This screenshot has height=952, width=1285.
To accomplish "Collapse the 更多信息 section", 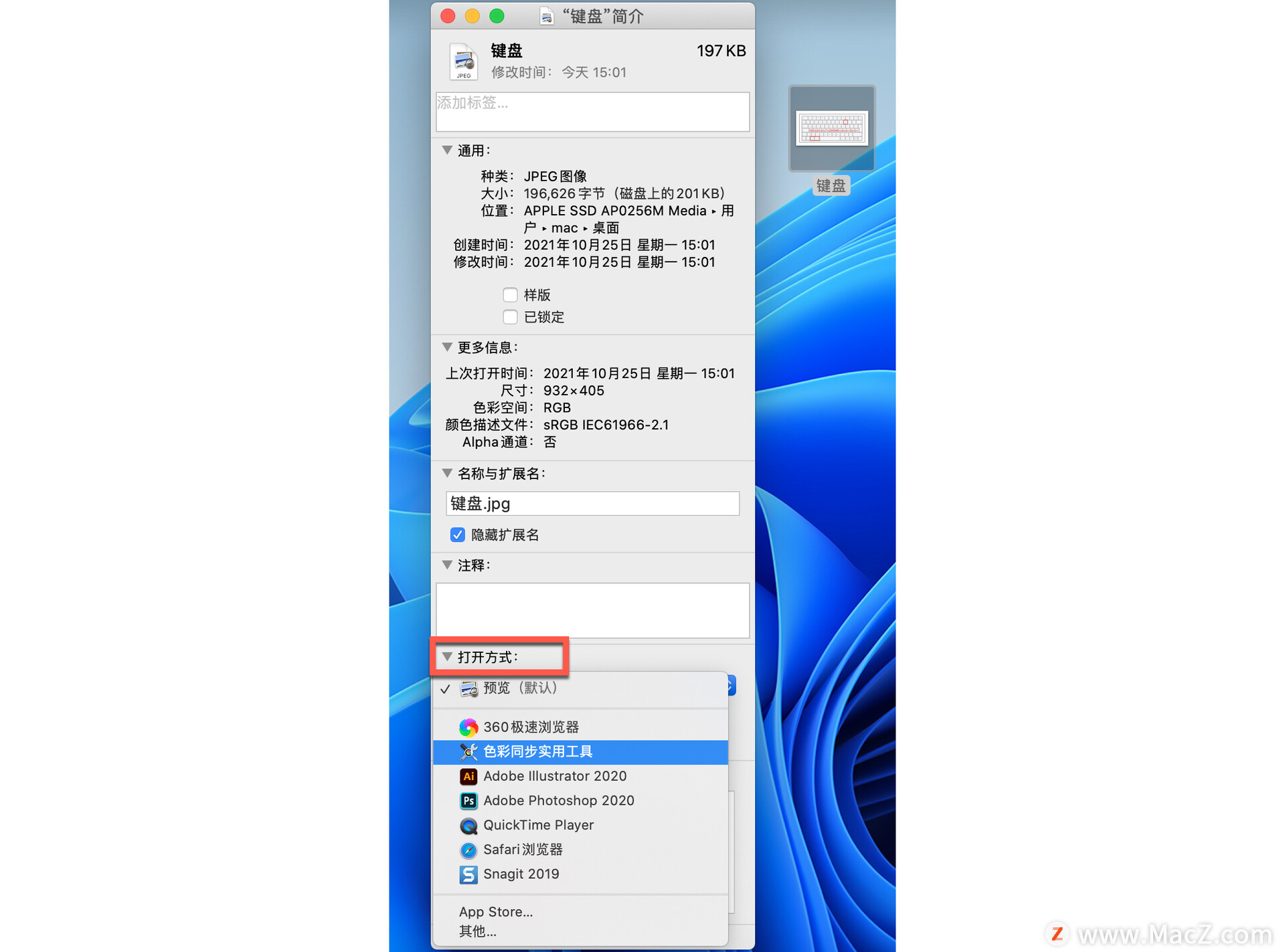I will coord(447,347).
